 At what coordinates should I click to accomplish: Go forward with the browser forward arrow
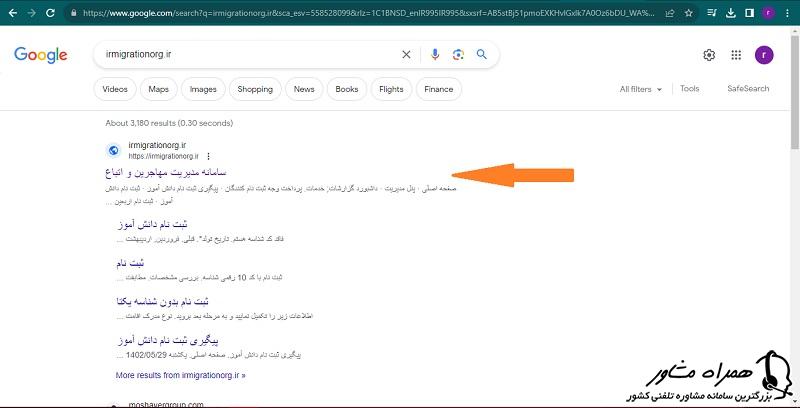(x=32, y=13)
